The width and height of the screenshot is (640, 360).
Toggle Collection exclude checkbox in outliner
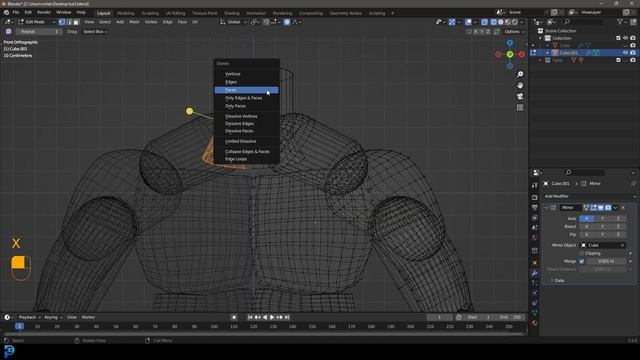pos(618,38)
